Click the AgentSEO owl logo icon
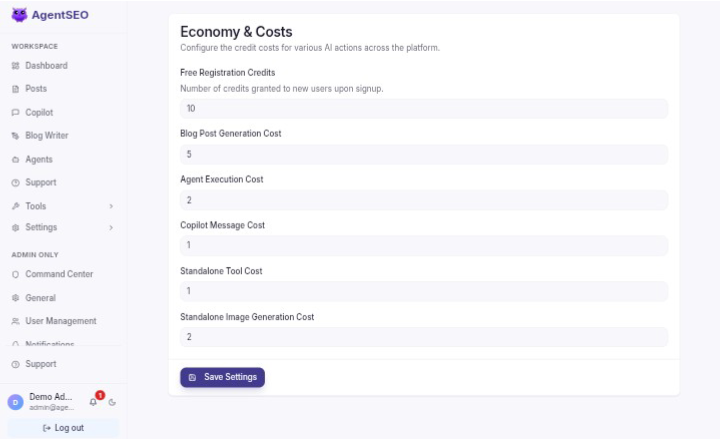This screenshot has width=720, height=440. click(19, 15)
